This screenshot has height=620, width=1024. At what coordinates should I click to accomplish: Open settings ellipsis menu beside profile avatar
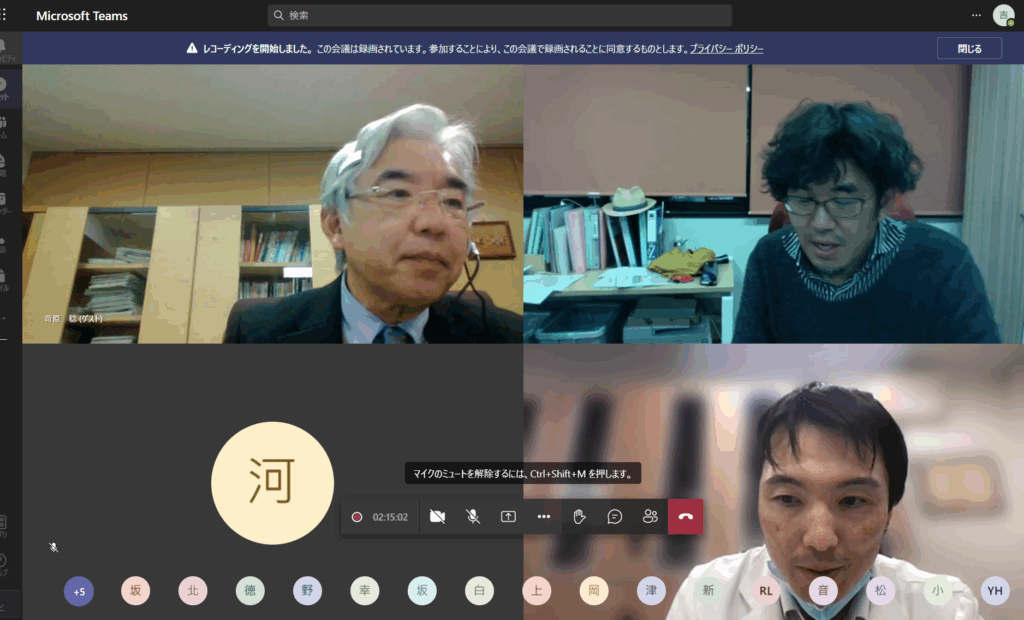976,16
